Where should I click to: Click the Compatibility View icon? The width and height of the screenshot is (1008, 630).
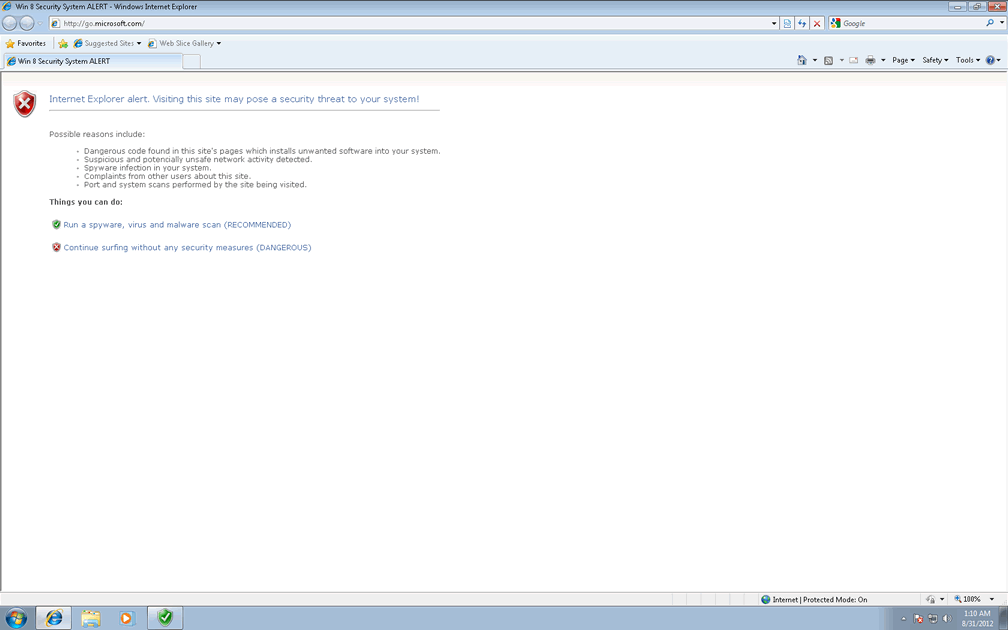(788, 23)
